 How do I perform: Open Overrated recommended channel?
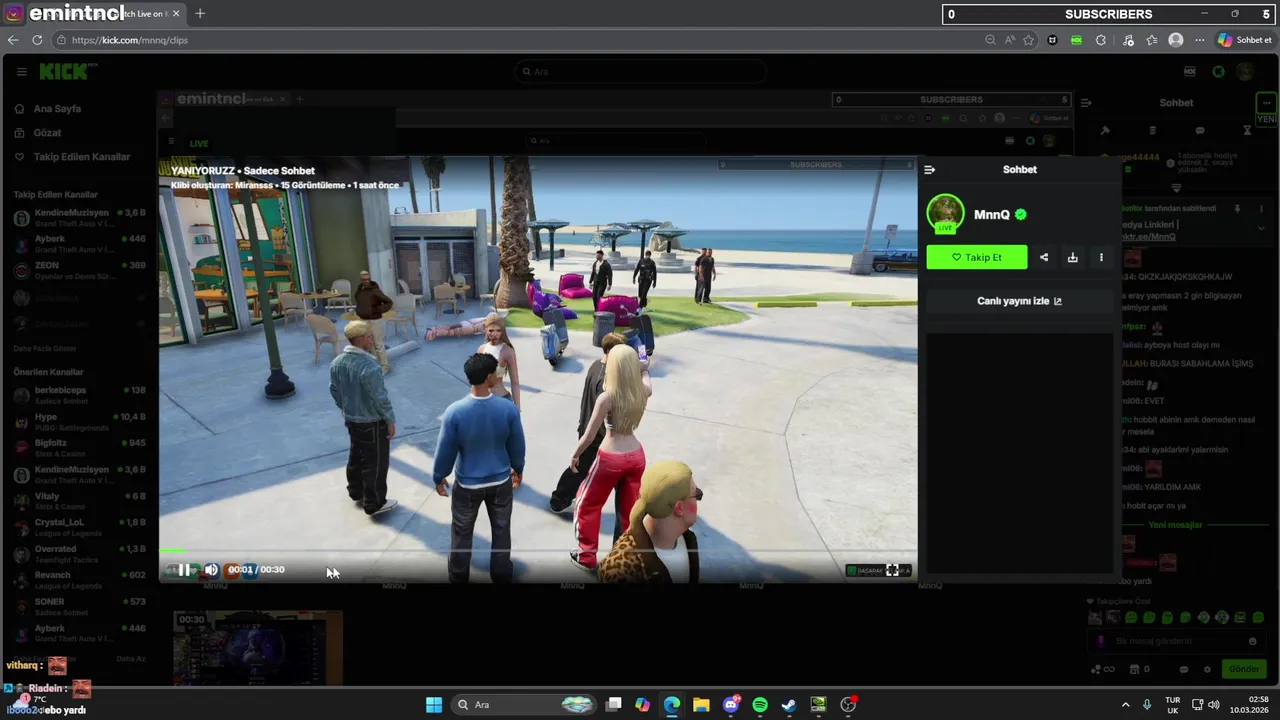[x=80, y=553]
